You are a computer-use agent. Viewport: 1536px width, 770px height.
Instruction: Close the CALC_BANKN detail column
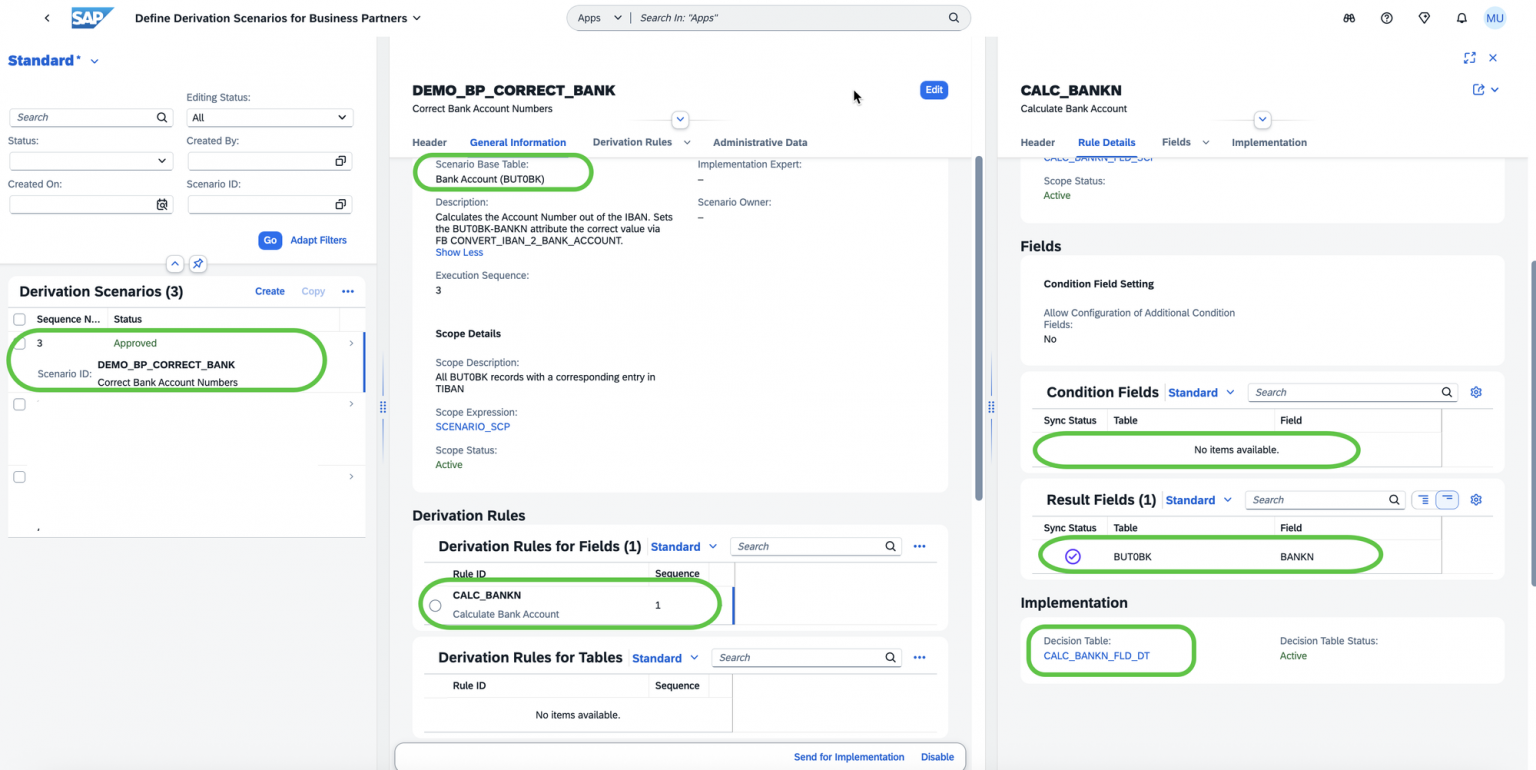click(1493, 58)
